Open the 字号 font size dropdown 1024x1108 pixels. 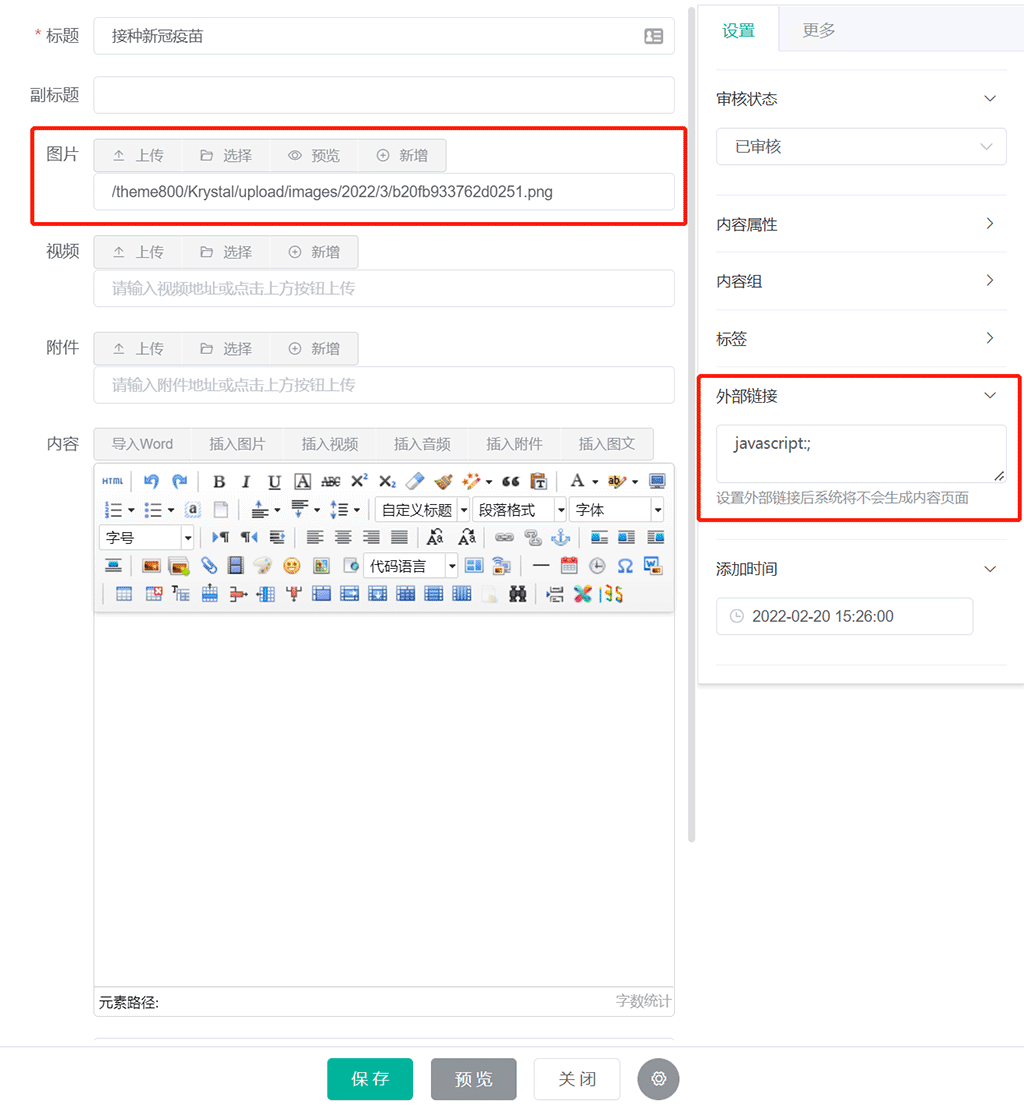tap(146, 538)
